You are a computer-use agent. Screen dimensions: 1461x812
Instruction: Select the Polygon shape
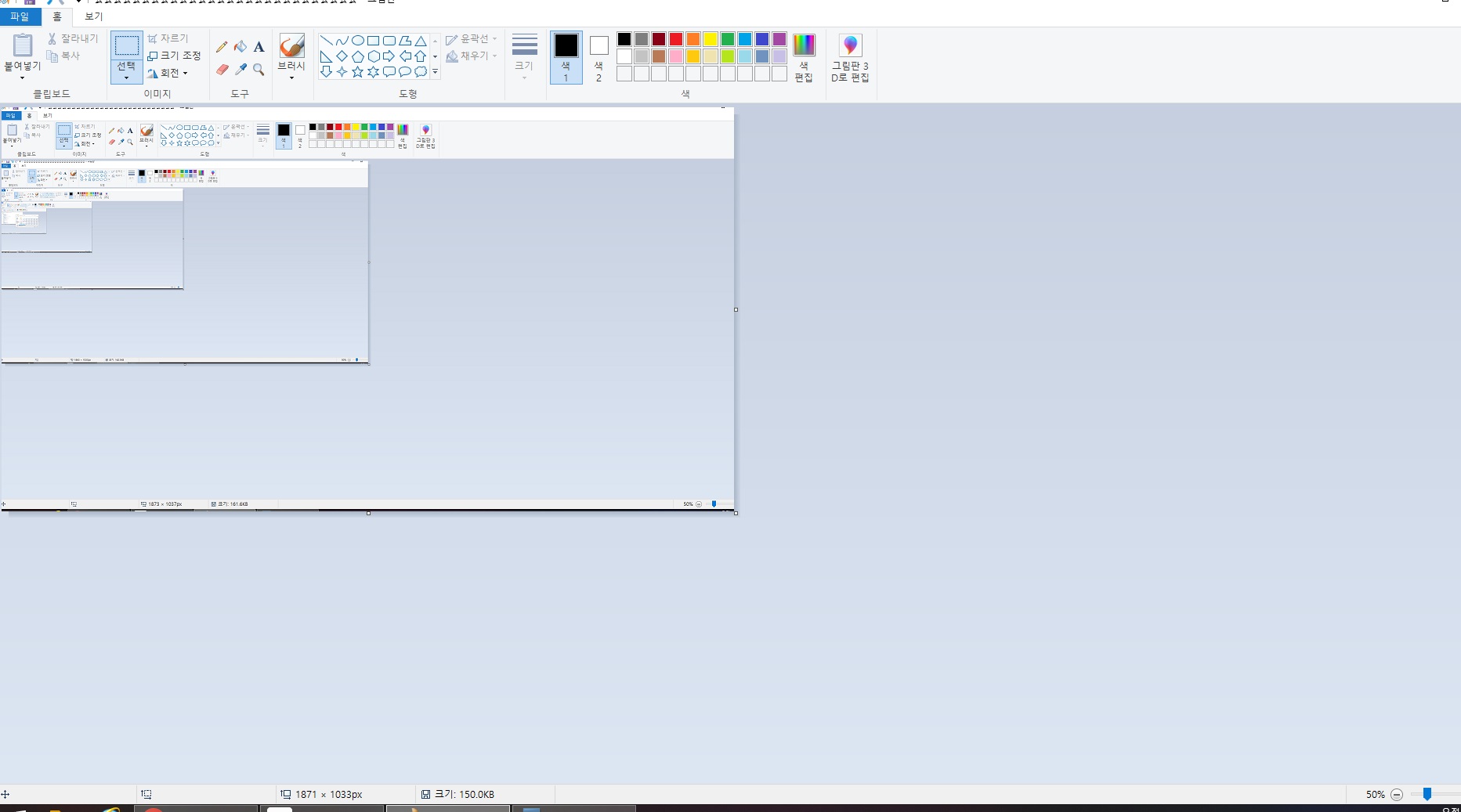tap(405, 41)
